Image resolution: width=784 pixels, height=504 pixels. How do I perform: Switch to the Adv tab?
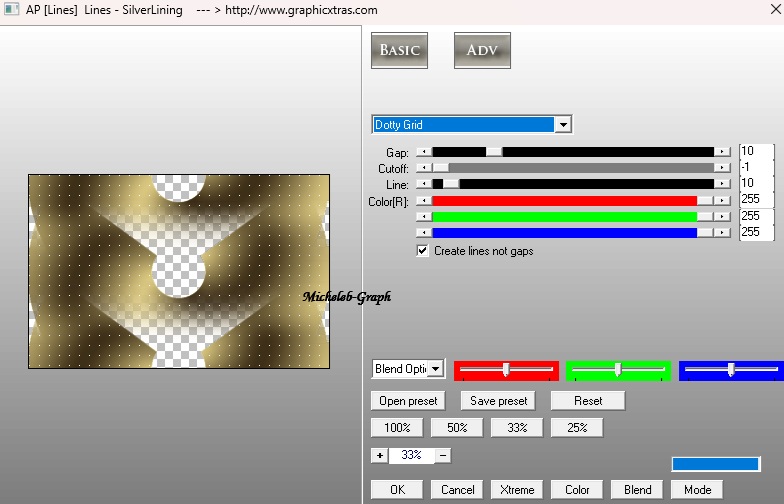point(482,51)
